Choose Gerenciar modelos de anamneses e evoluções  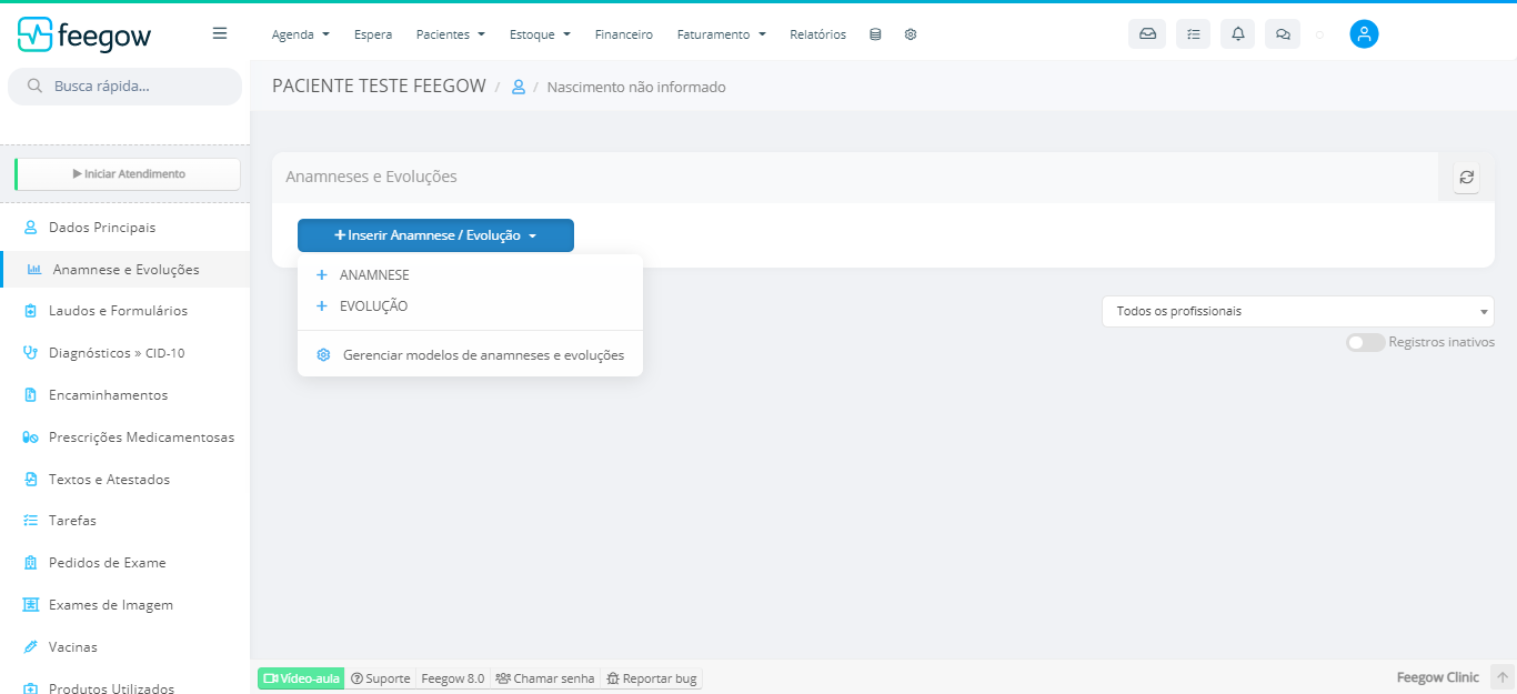(470, 355)
